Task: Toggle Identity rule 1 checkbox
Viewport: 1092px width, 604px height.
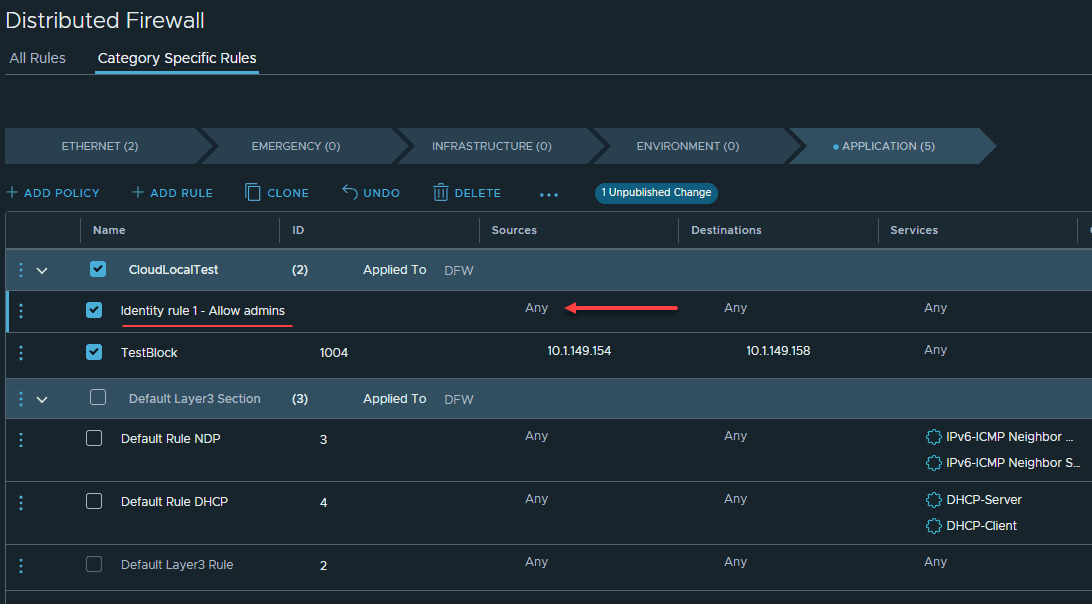Action: [94, 310]
